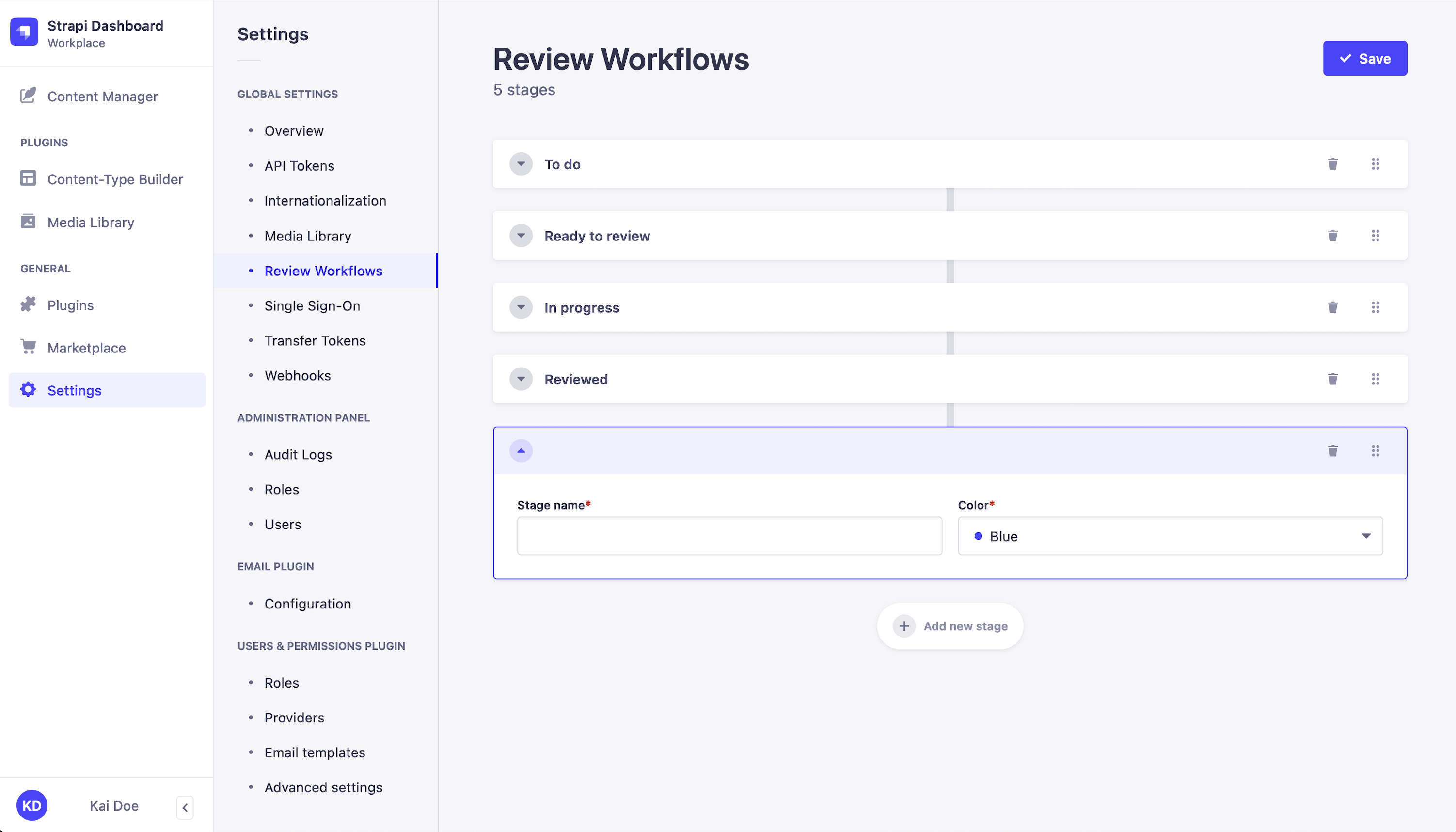The height and width of the screenshot is (832, 1456).
Task: Open Webhooks settings page
Action: [297, 375]
